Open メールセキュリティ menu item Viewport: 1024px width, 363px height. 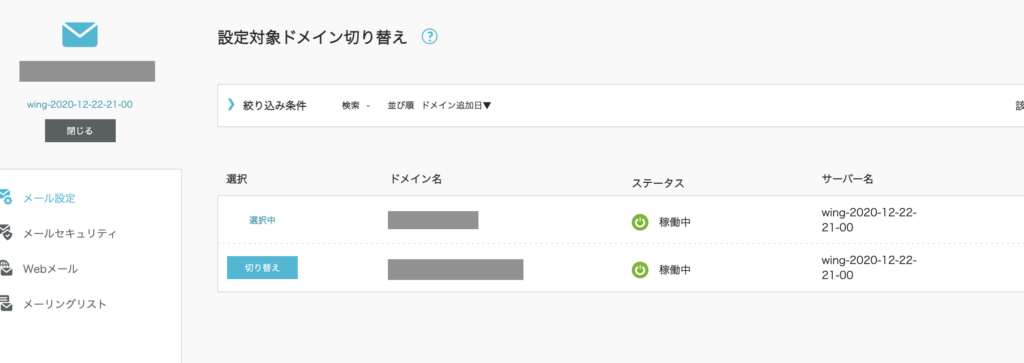(x=70, y=233)
